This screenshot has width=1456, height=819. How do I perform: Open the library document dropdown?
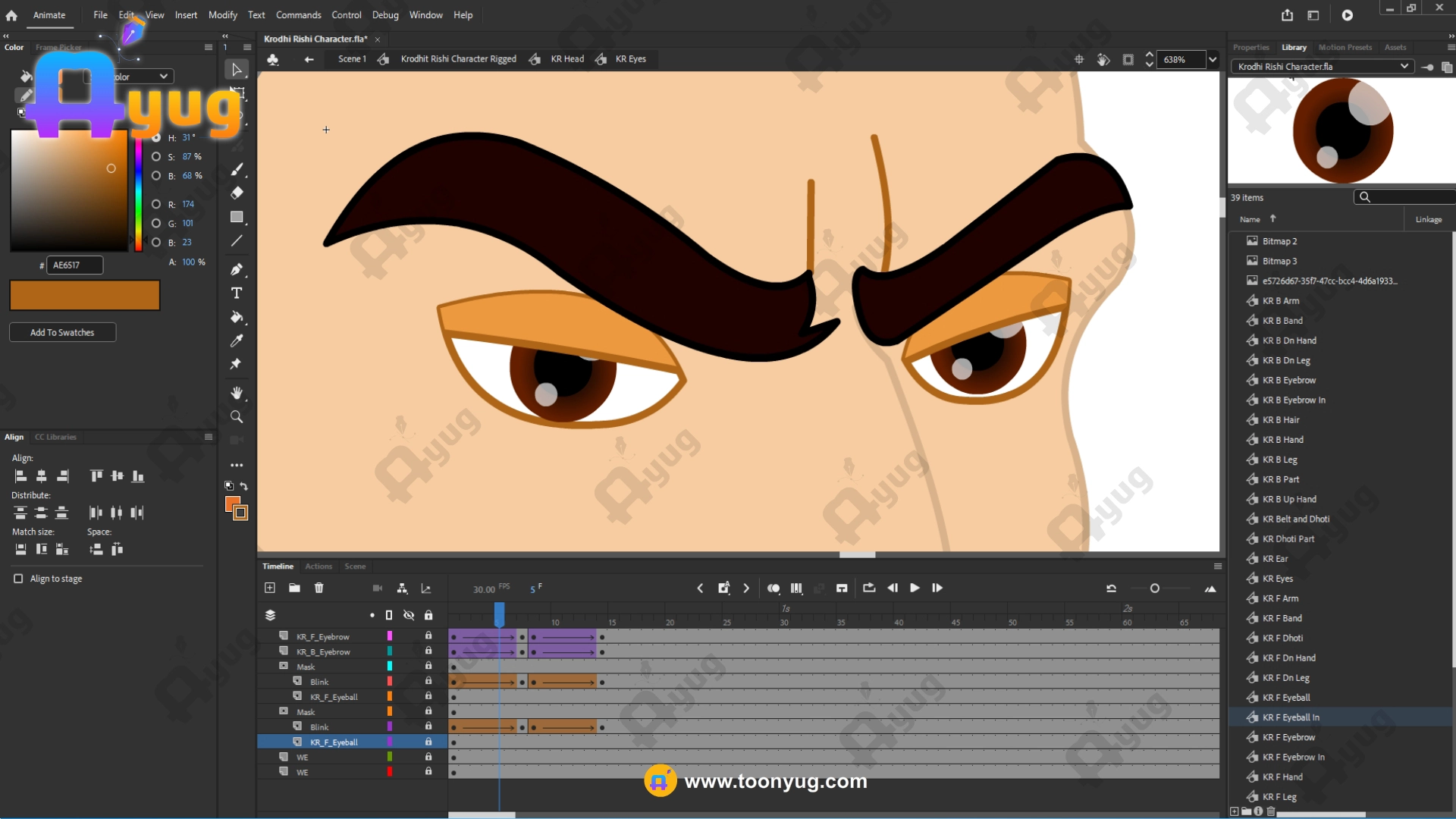[1404, 67]
